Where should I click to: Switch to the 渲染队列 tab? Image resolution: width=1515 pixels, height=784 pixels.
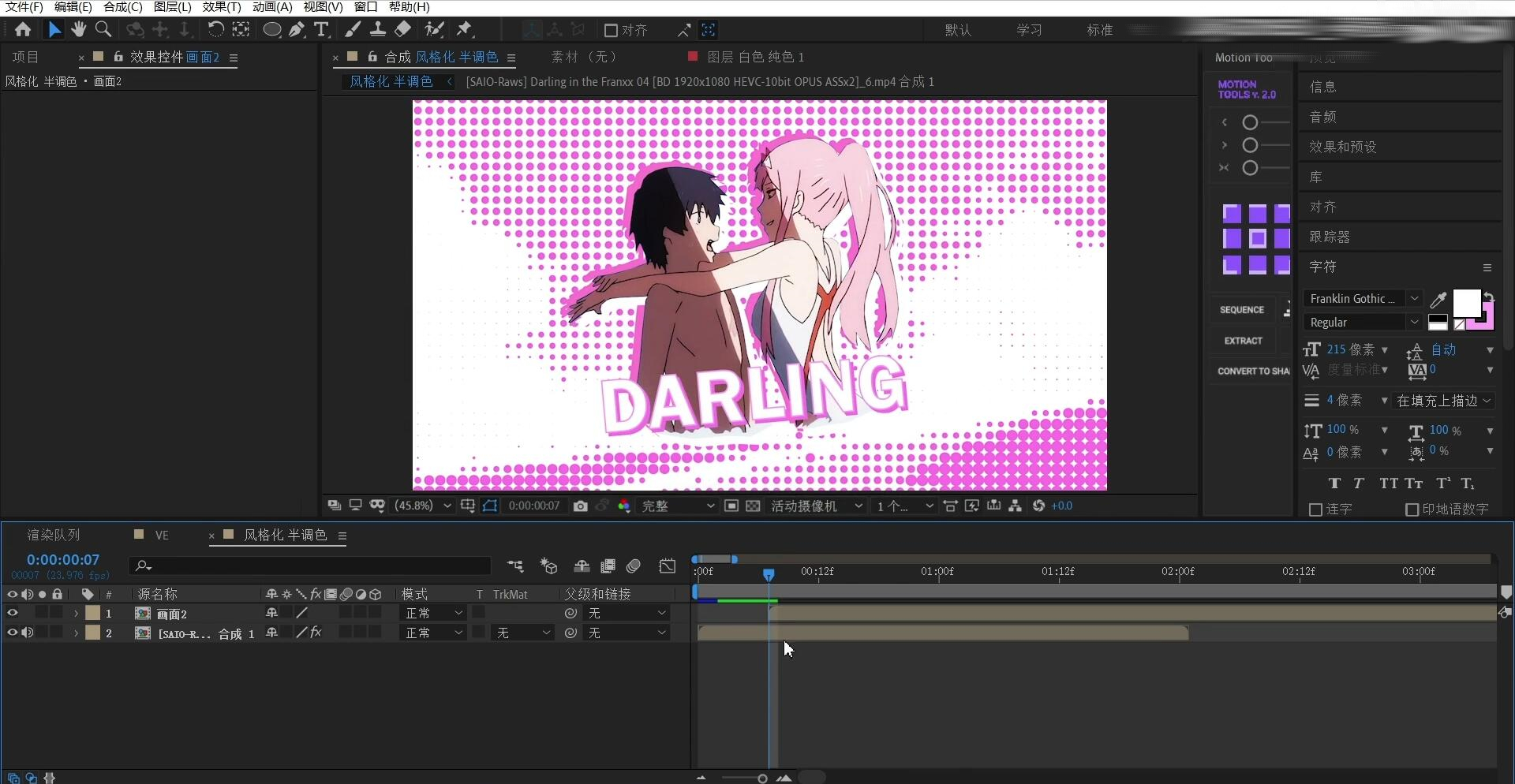[54, 536]
